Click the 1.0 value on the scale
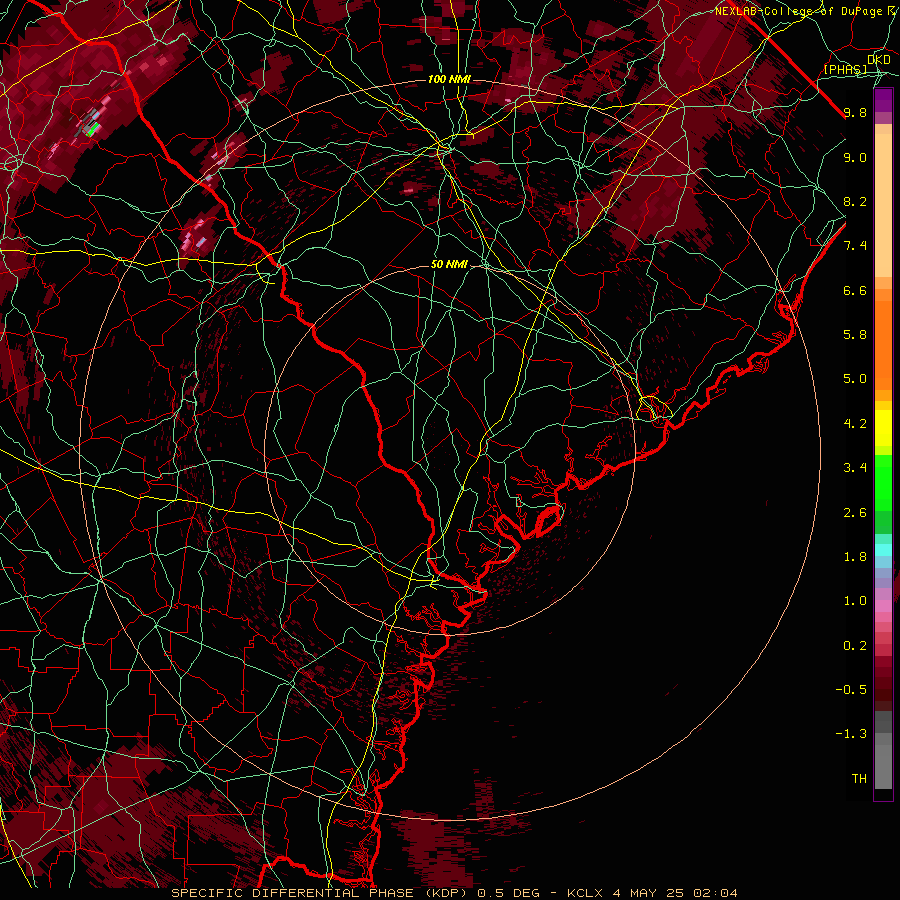The image size is (900, 900). 855,602
